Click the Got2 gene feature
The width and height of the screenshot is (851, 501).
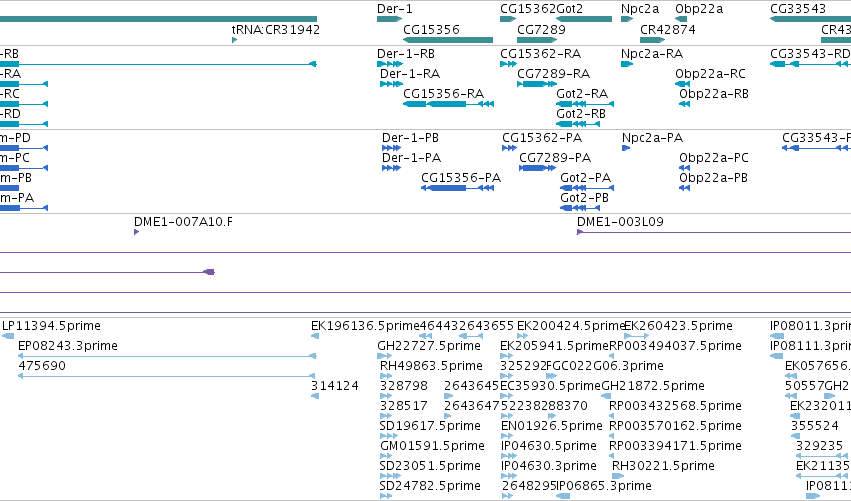(585, 19)
